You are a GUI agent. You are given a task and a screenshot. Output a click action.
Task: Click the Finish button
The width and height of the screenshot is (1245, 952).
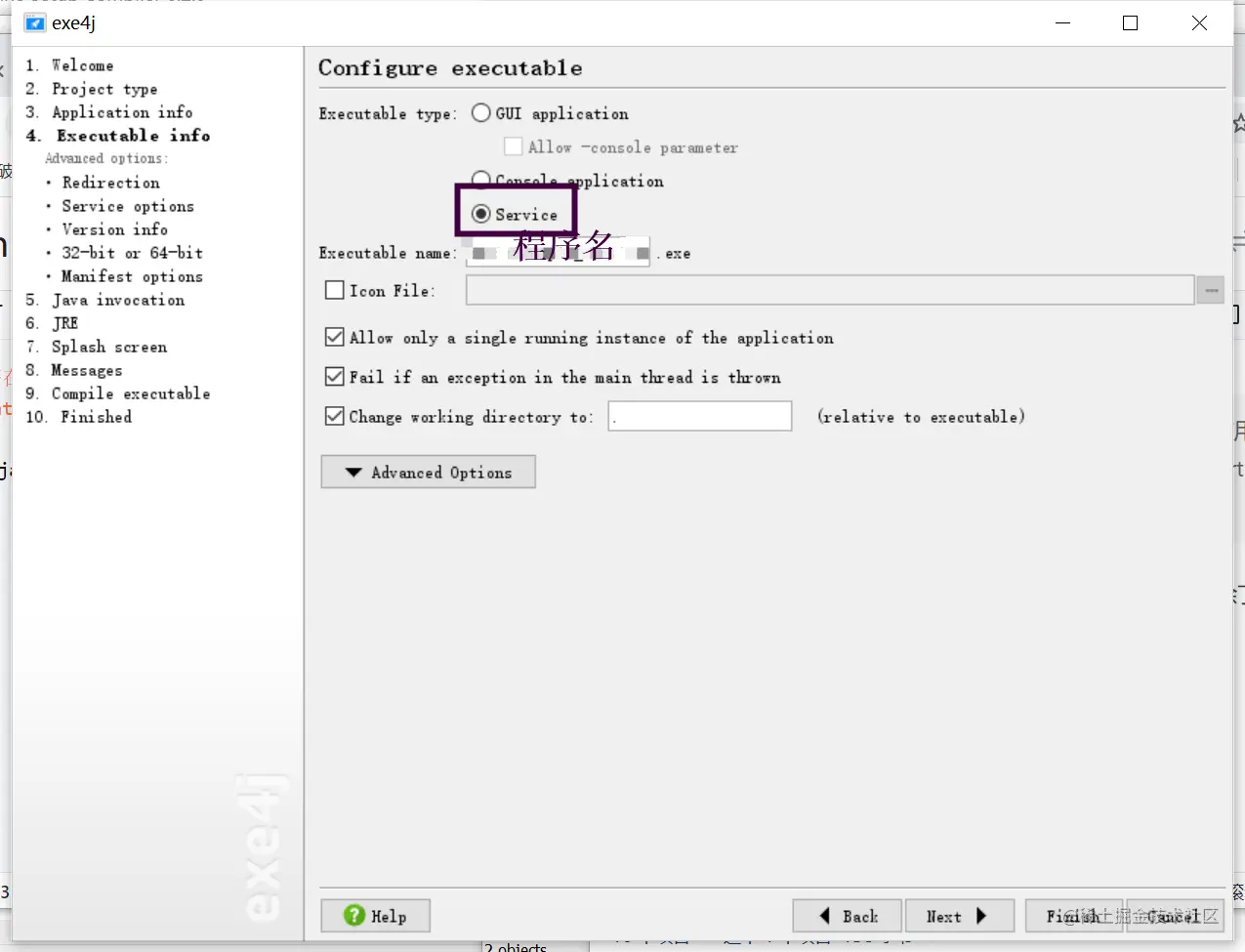click(1074, 916)
